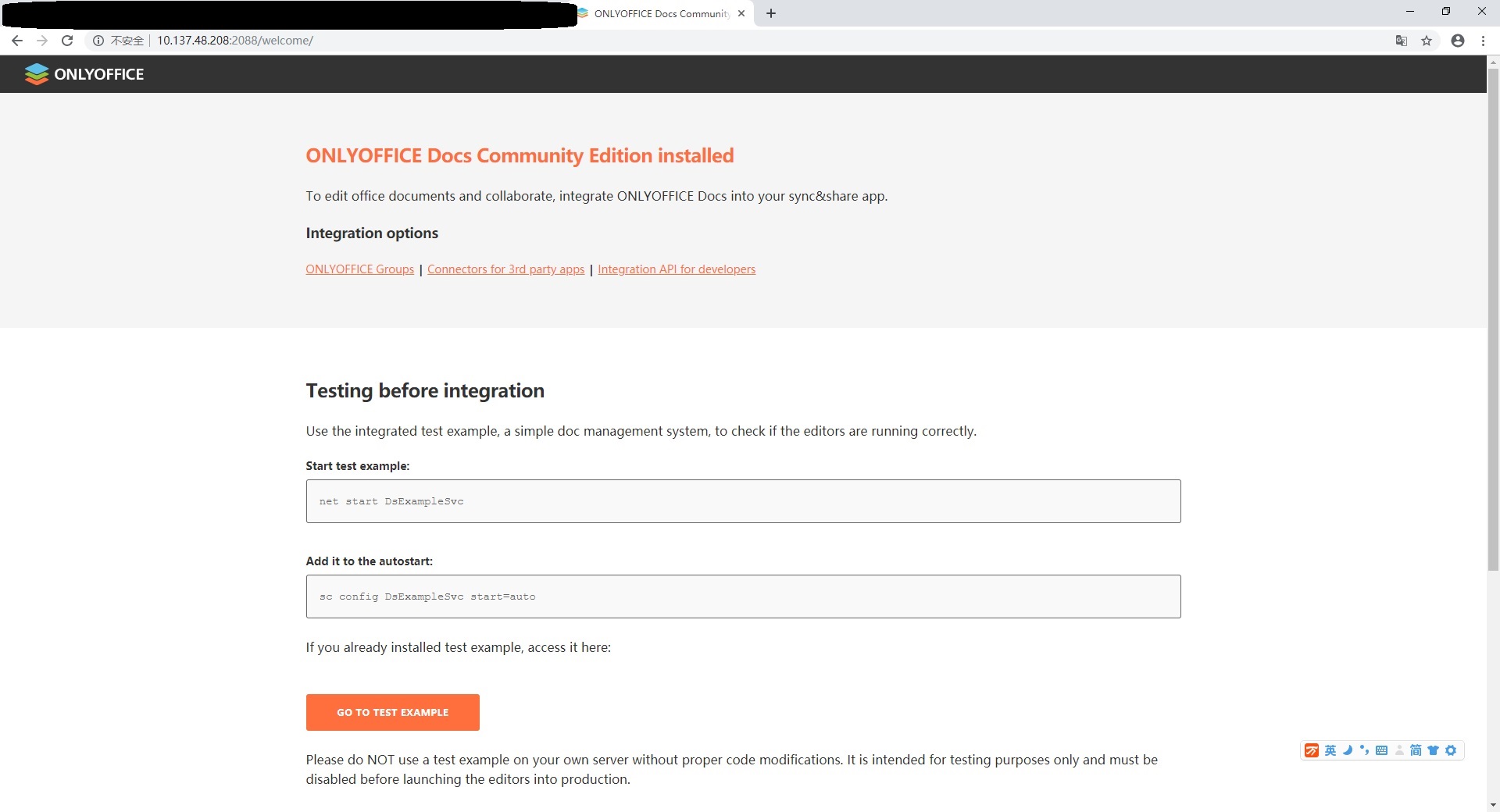This screenshot has width=1500, height=812.
Task: Go back to the previous page
Action: (17, 41)
